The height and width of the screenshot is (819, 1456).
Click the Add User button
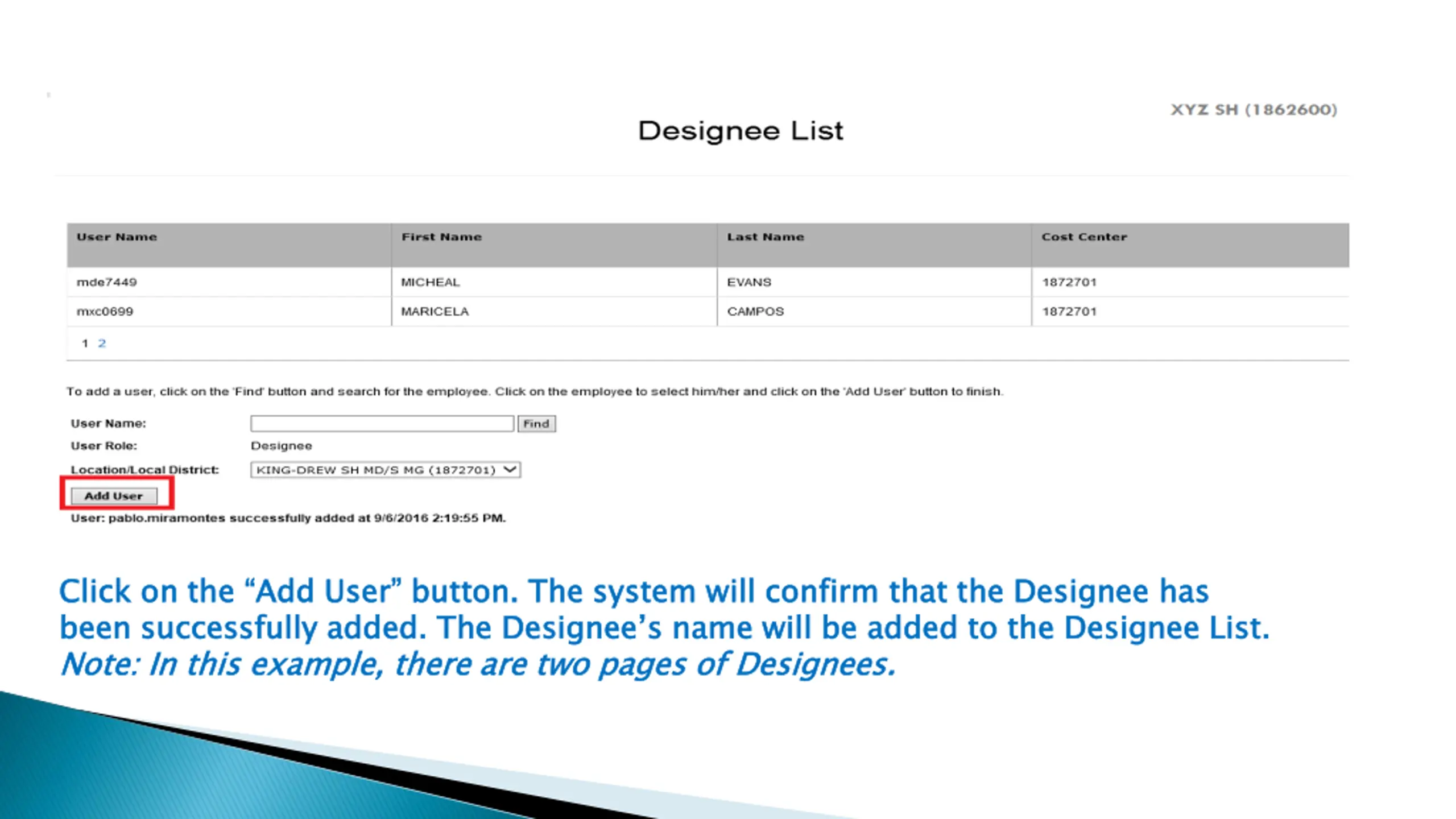click(x=114, y=496)
